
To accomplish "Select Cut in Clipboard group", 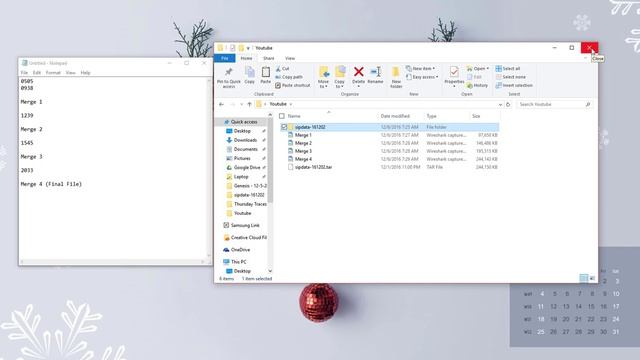I will 282,69.
